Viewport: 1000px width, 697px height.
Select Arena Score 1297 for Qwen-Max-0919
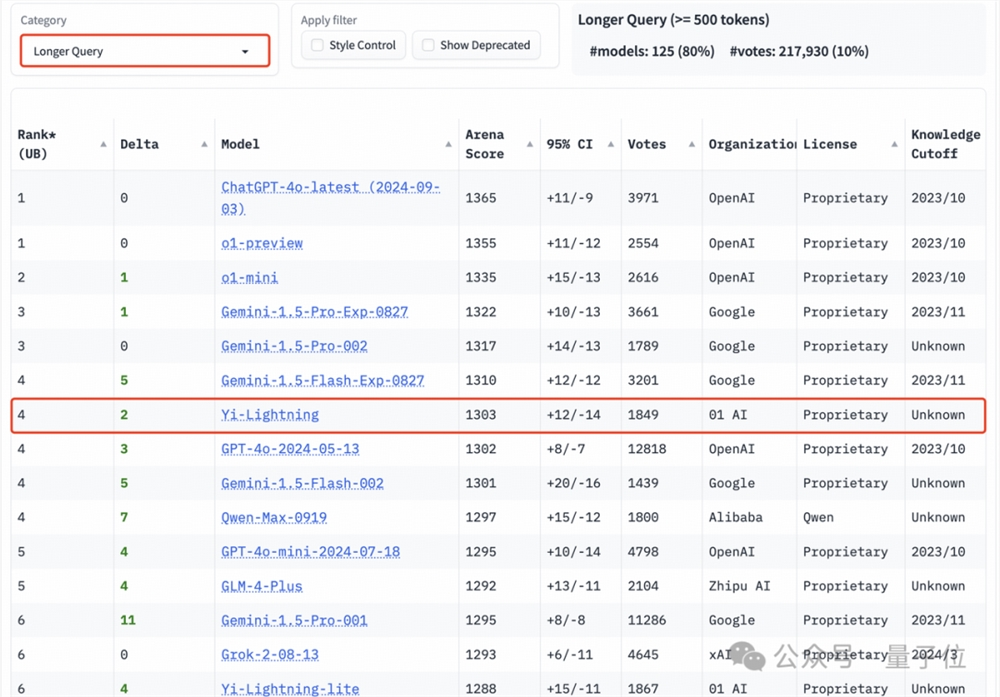tap(480, 517)
